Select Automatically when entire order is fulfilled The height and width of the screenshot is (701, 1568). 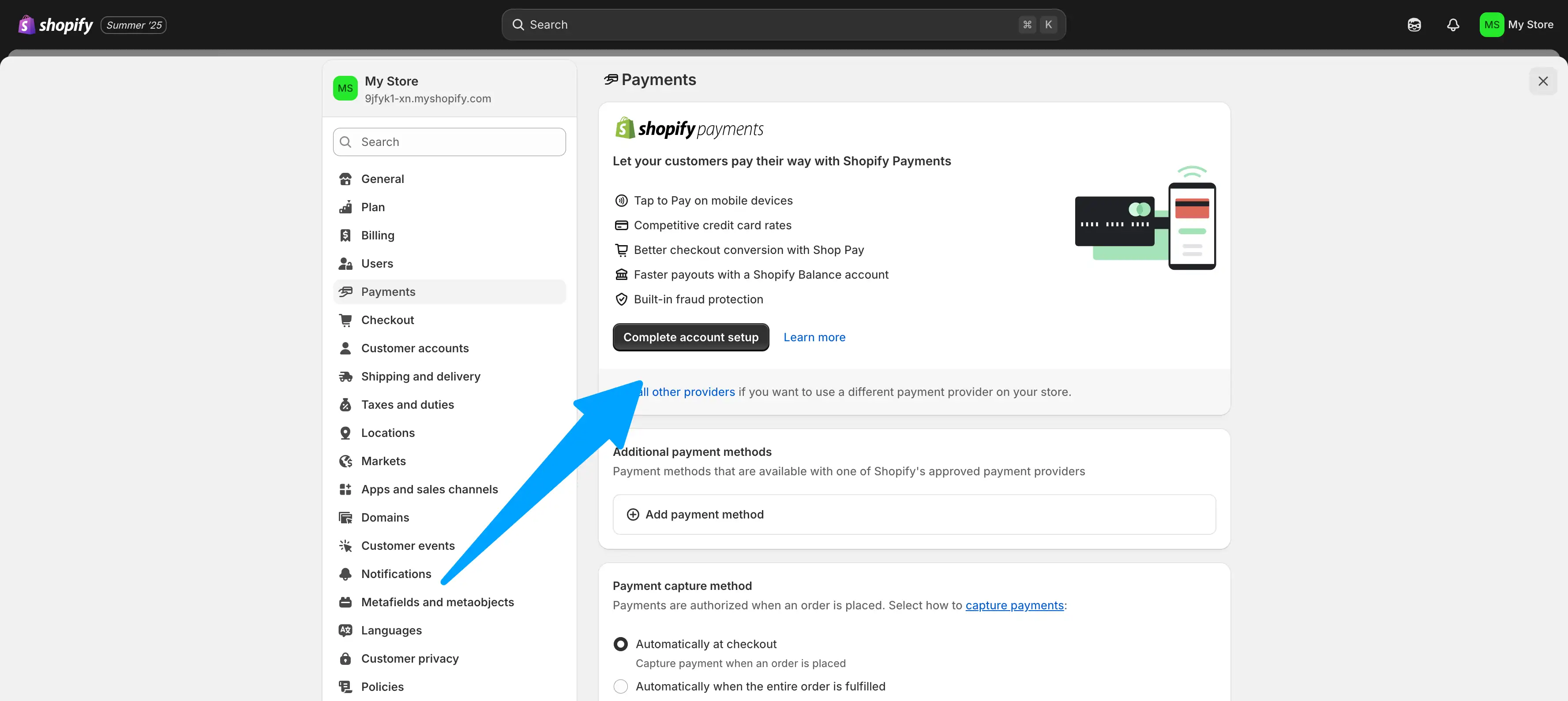tap(620, 686)
